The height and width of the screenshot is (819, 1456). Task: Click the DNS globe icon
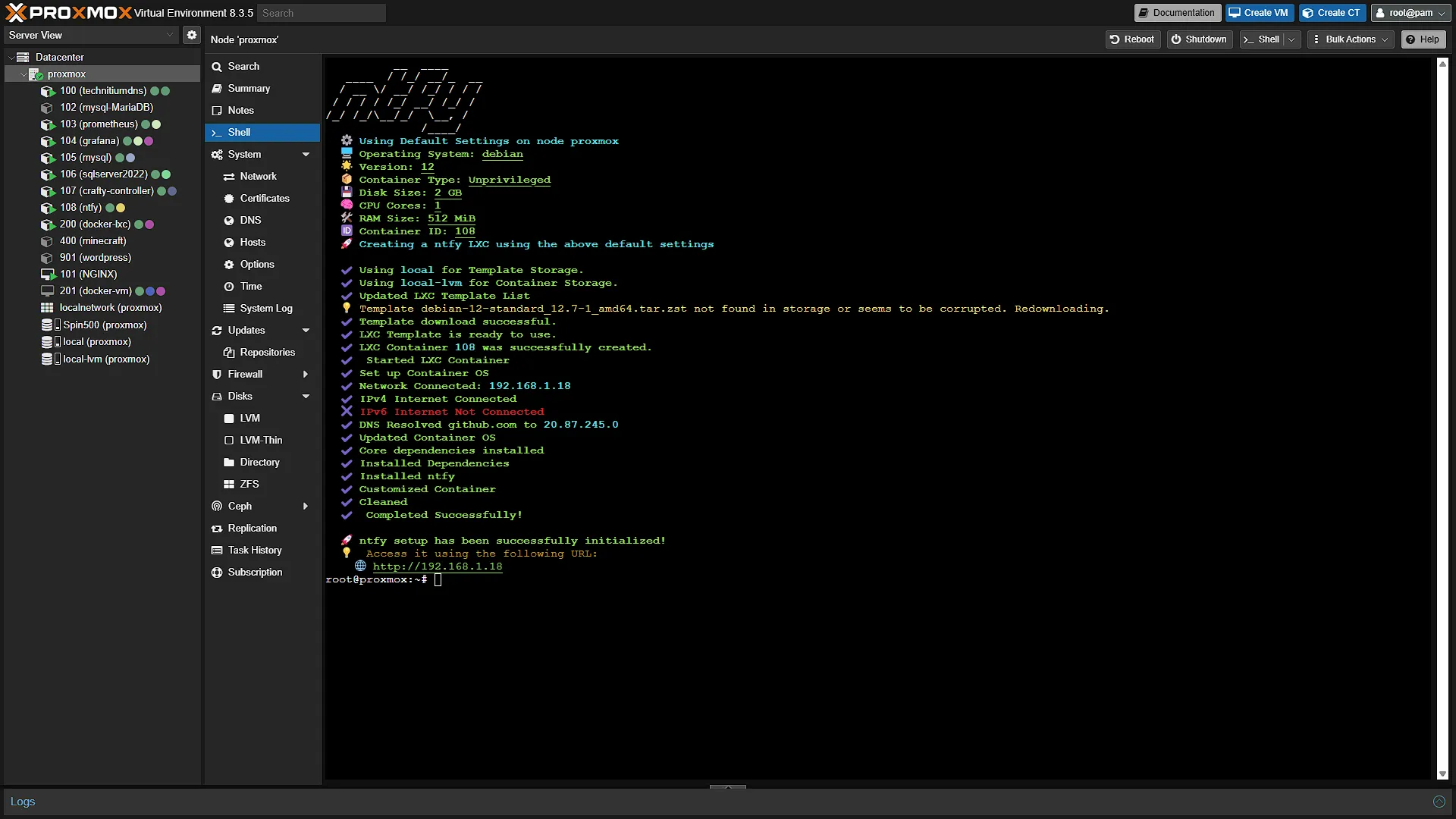coord(229,221)
